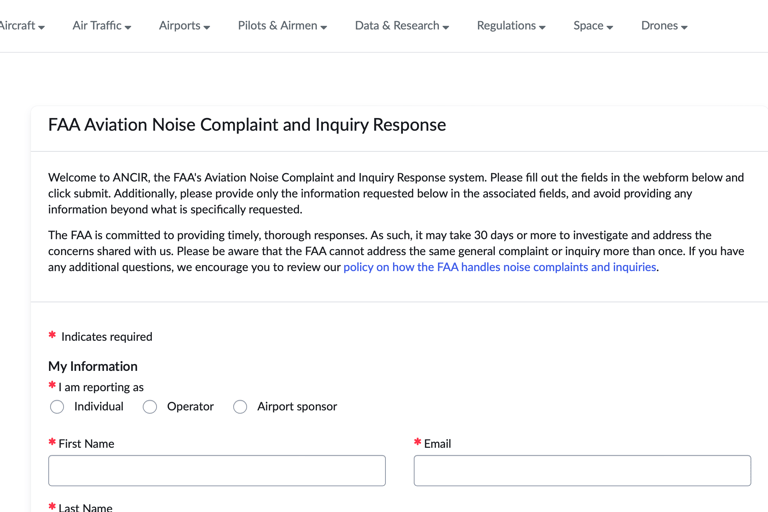Expand the Airports dropdown menu

[x=184, y=25]
